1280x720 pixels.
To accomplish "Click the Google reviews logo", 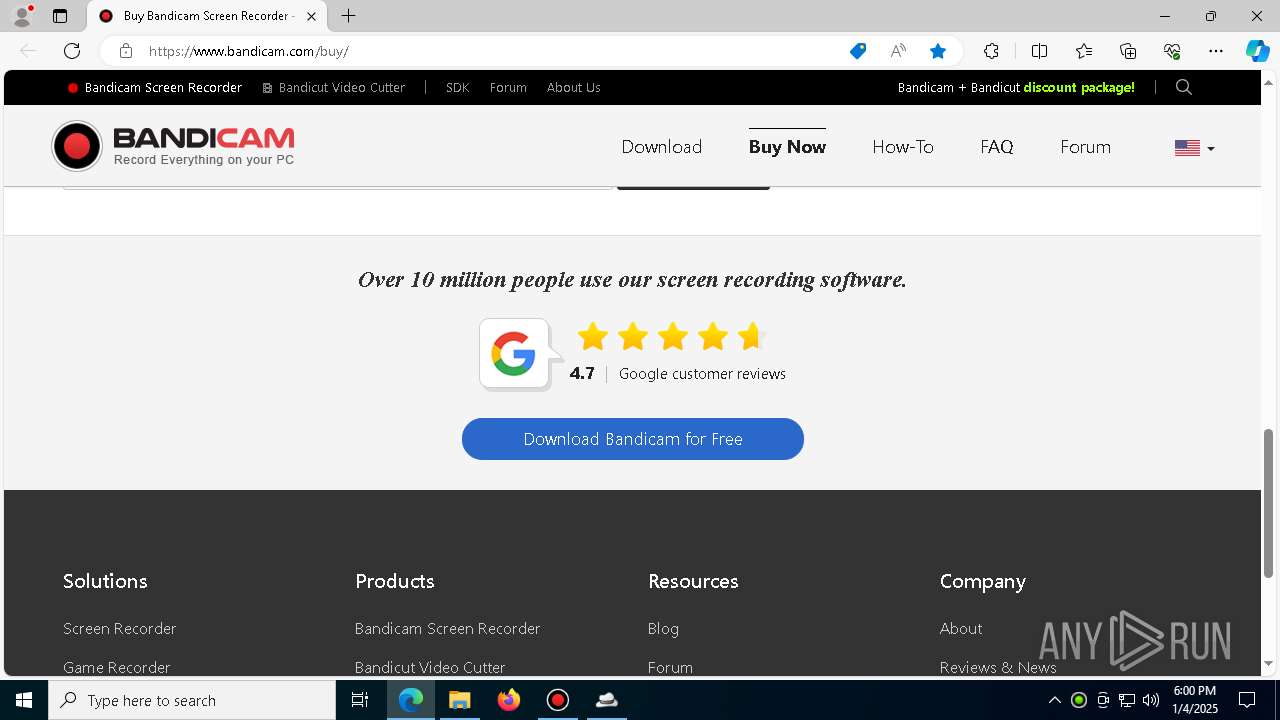I will pyautogui.click(x=514, y=354).
